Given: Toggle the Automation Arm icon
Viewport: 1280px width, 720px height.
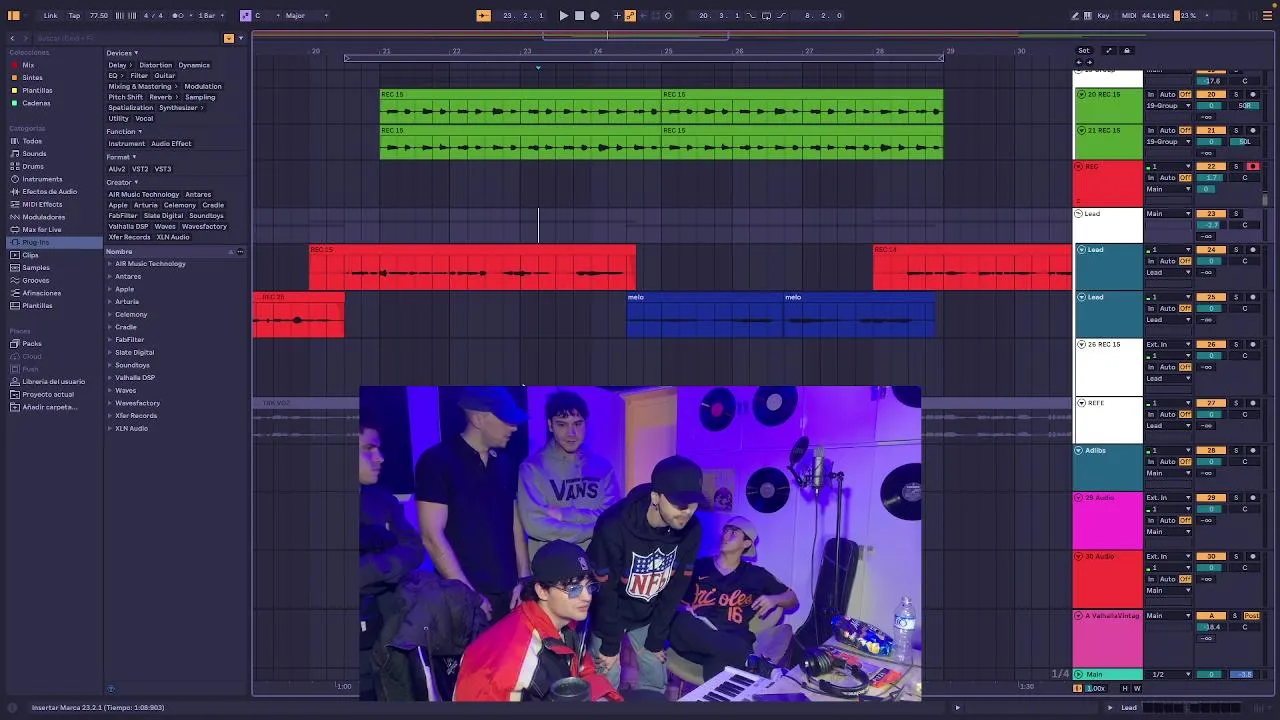Looking at the screenshot, I should click(630, 15).
